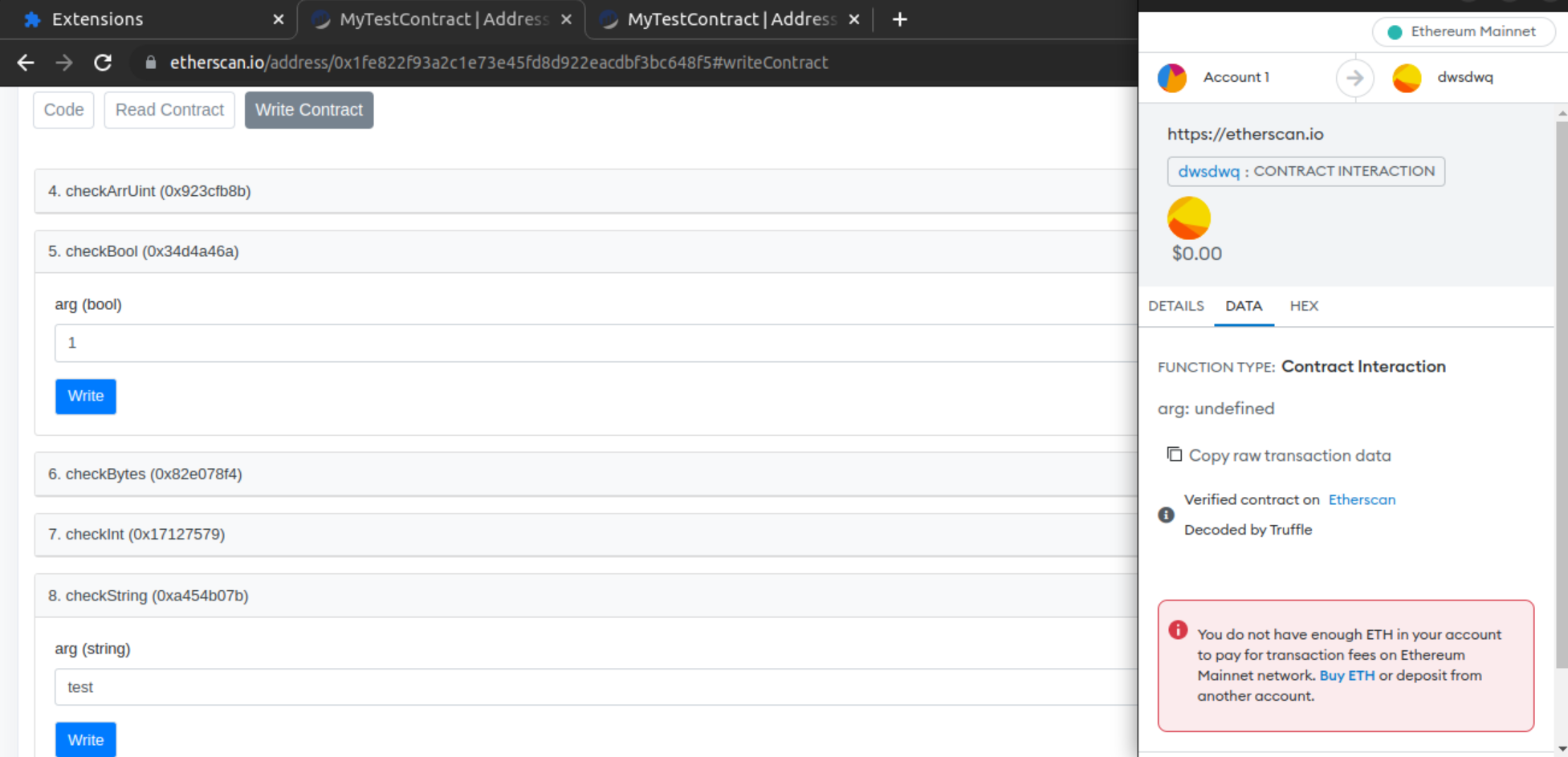Click the copy raw transaction data icon
The height and width of the screenshot is (757, 1568).
pyautogui.click(x=1174, y=454)
